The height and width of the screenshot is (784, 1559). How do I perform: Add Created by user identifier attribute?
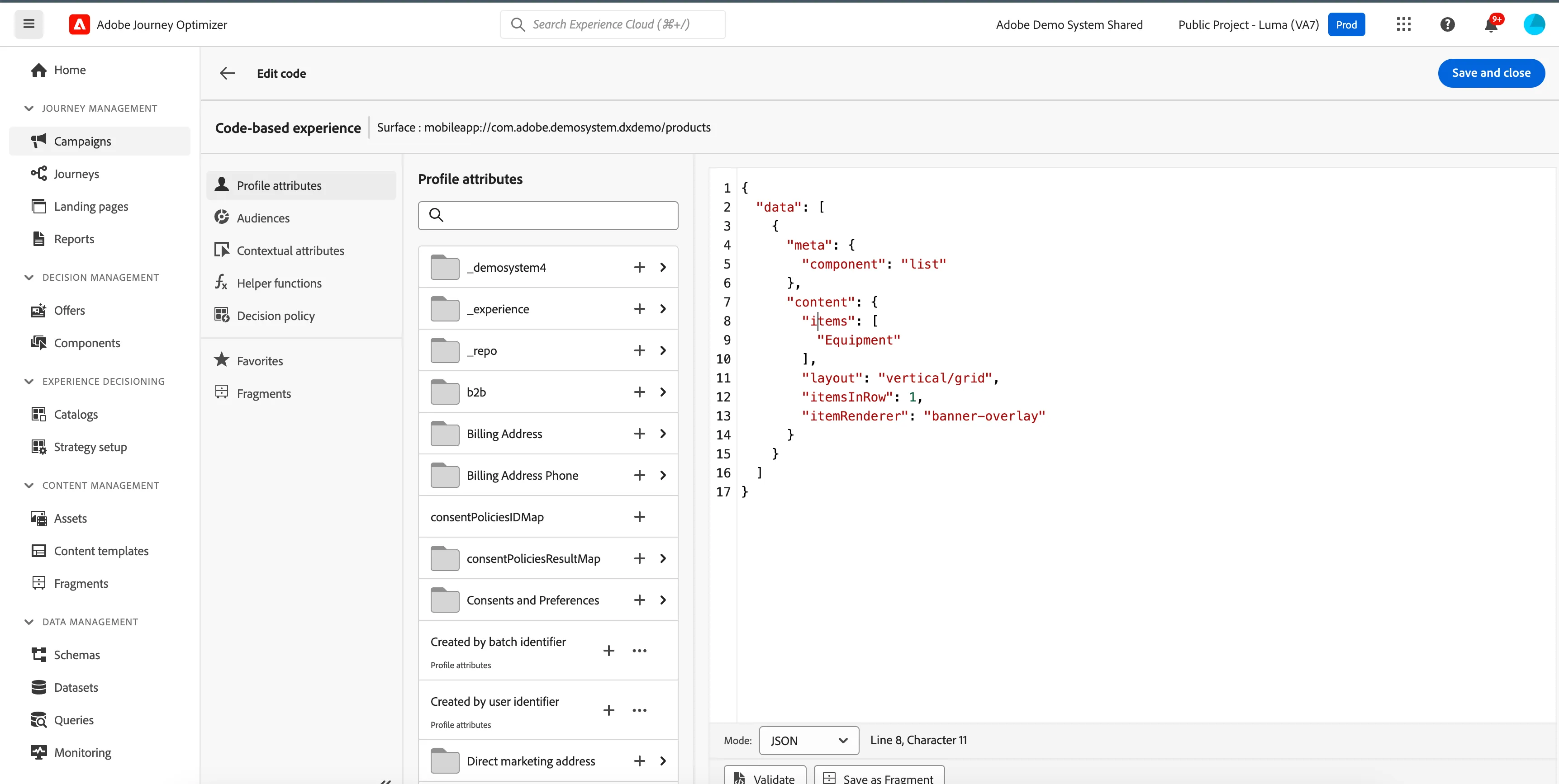click(x=609, y=710)
